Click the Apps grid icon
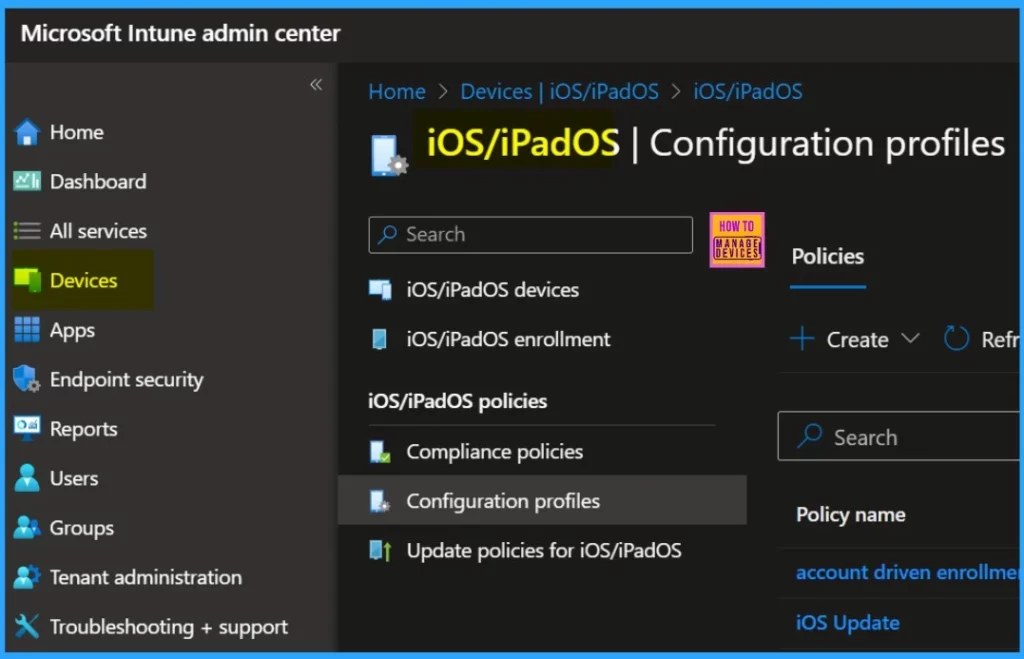The height and width of the screenshot is (659, 1024). click(27, 330)
